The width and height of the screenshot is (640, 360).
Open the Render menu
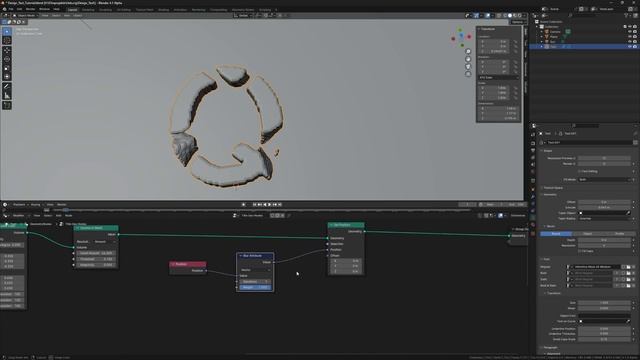tap(31, 9)
